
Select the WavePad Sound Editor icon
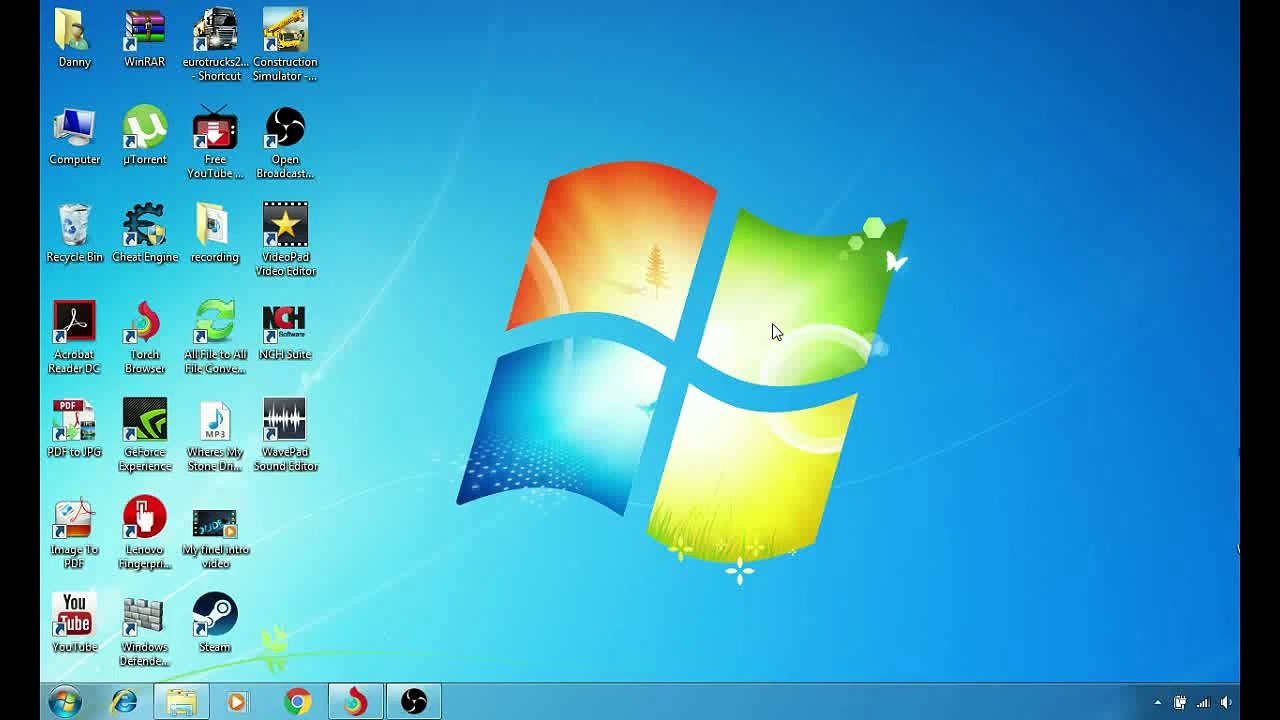pos(285,420)
